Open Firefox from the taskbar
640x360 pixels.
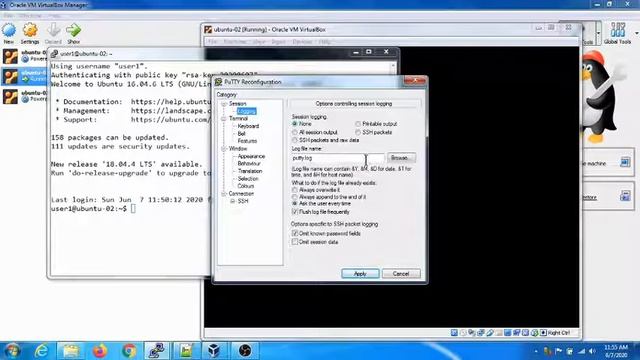tap(100, 351)
